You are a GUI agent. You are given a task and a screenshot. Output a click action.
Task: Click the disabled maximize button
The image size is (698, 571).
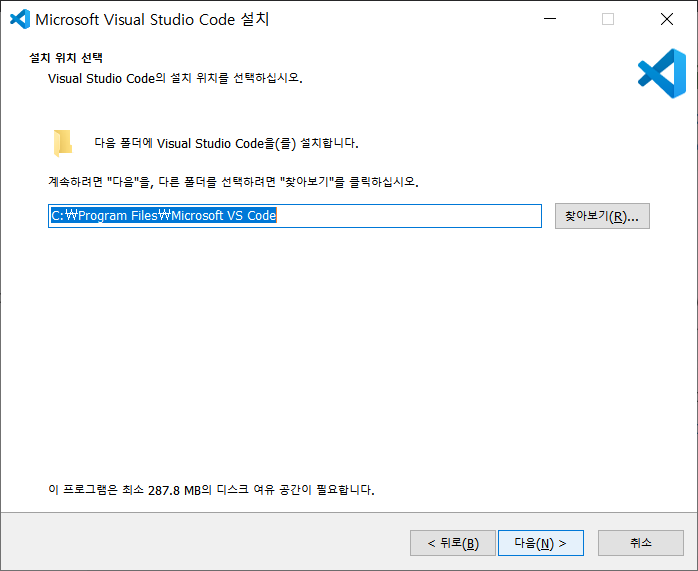(608, 19)
